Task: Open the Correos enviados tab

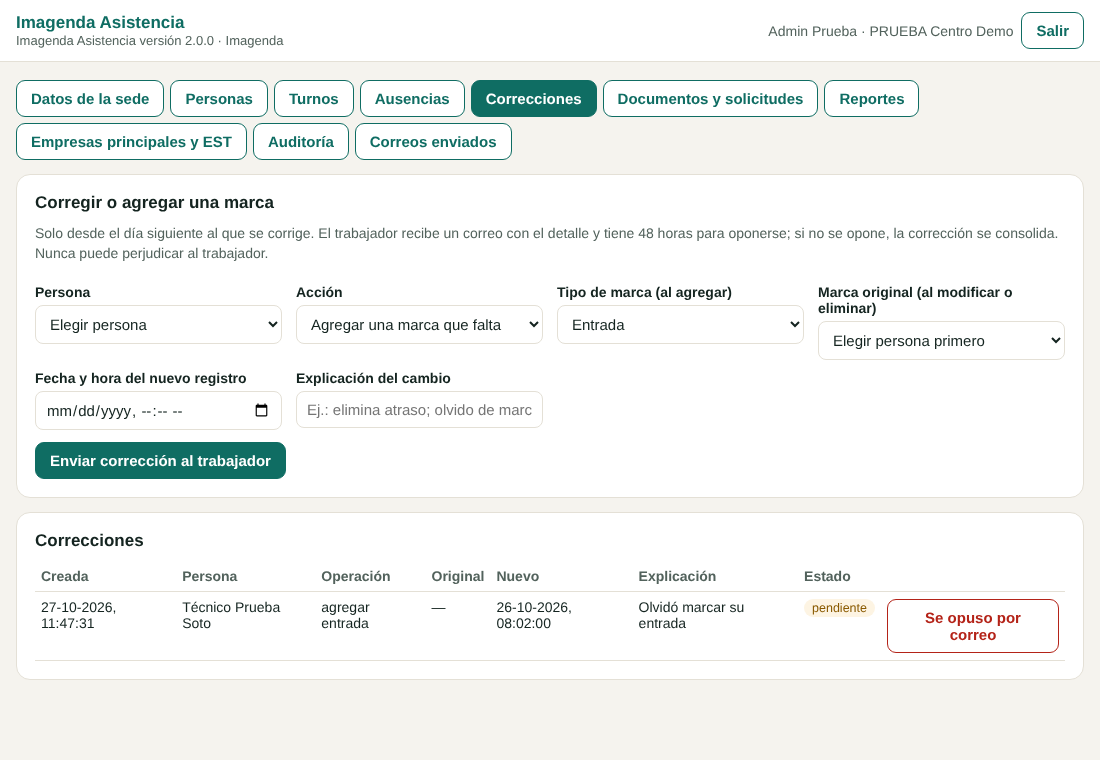Action: coord(434,142)
